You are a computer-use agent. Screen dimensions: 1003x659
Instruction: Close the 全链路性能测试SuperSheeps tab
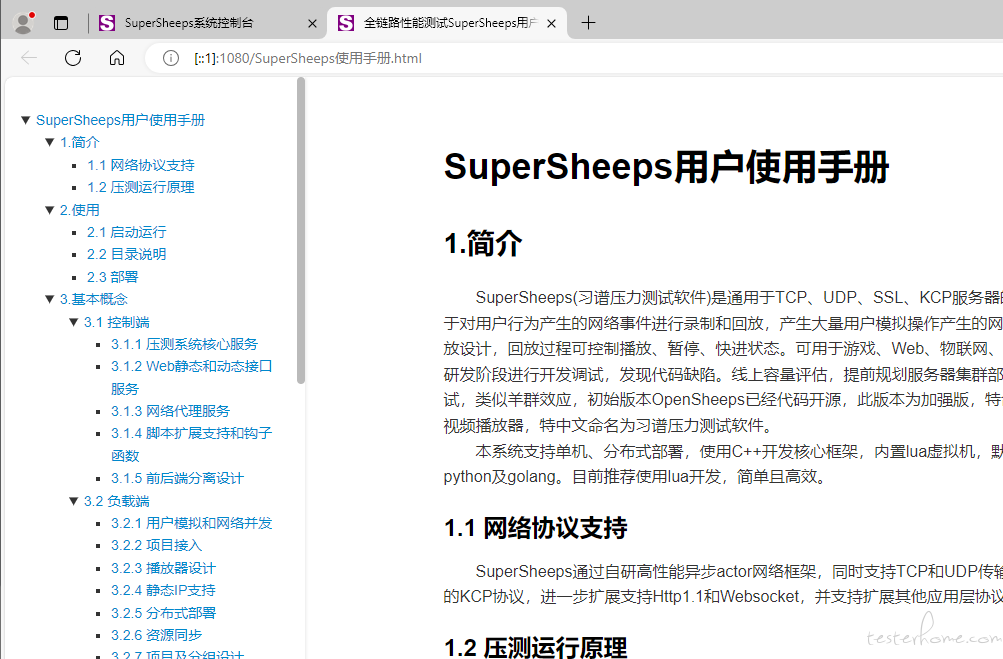[x=551, y=24]
